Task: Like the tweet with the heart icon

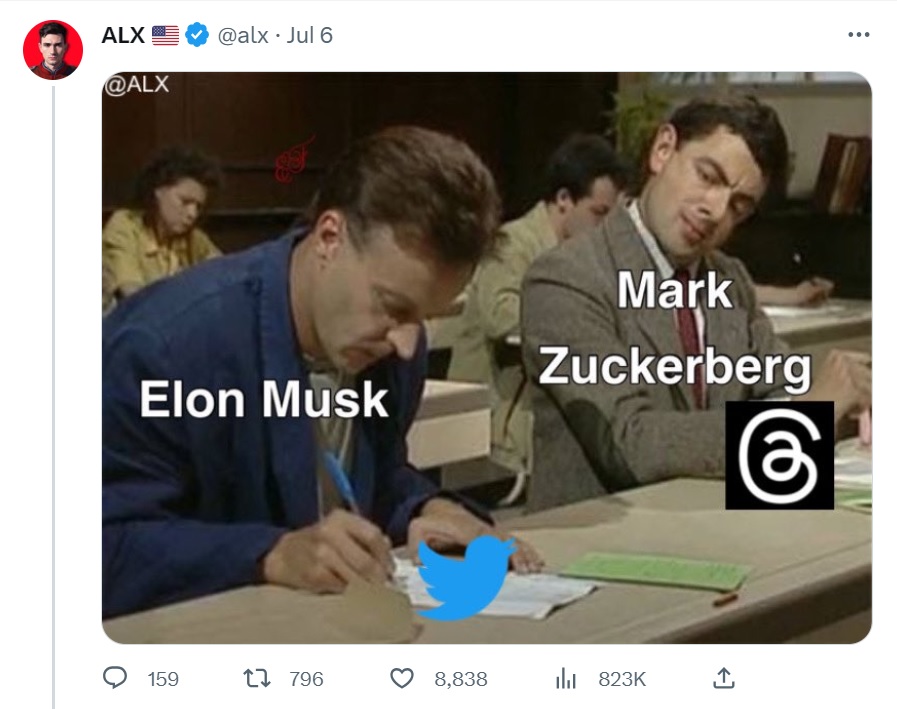Action: click(x=401, y=679)
